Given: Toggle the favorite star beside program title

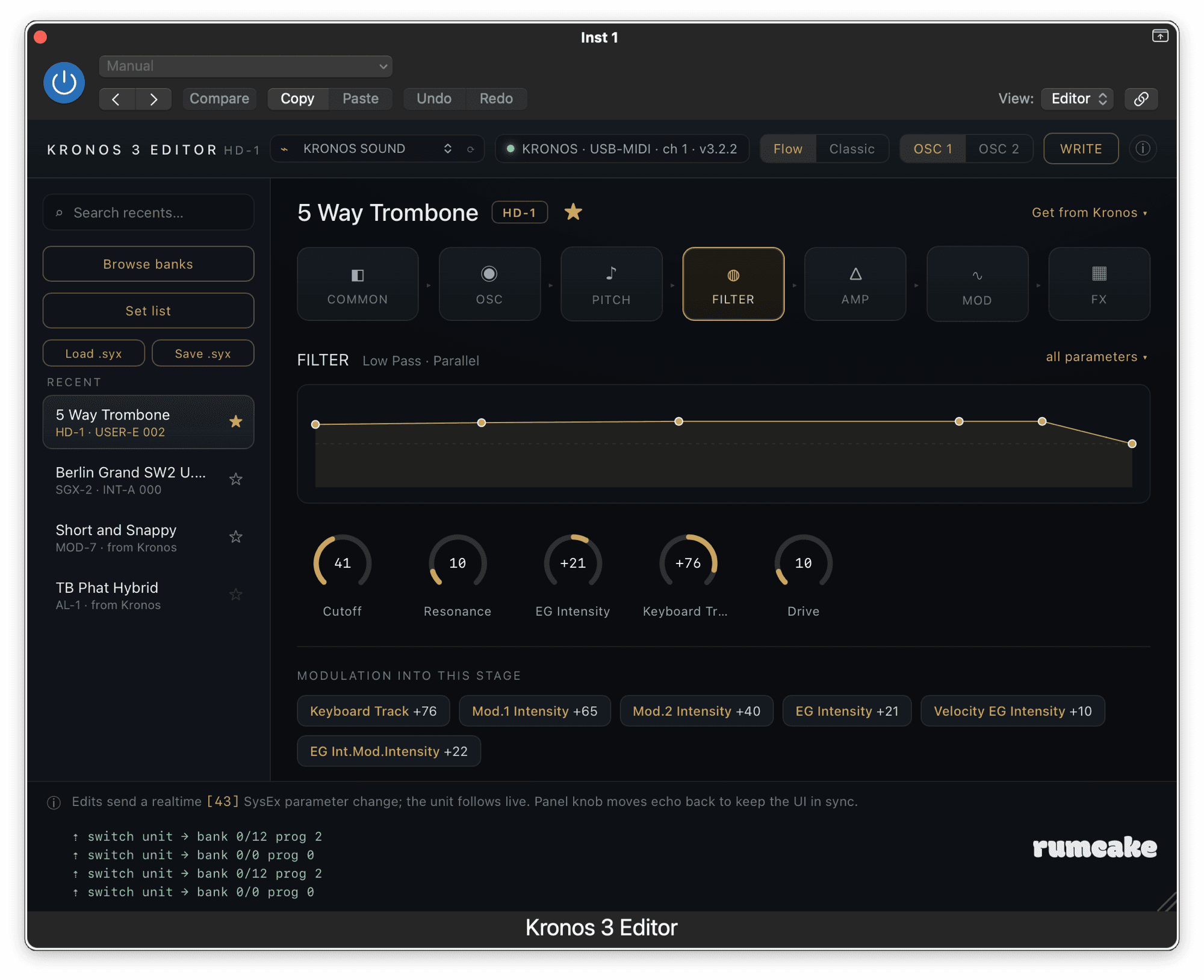Looking at the screenshot, I should [x=573, y=212].
